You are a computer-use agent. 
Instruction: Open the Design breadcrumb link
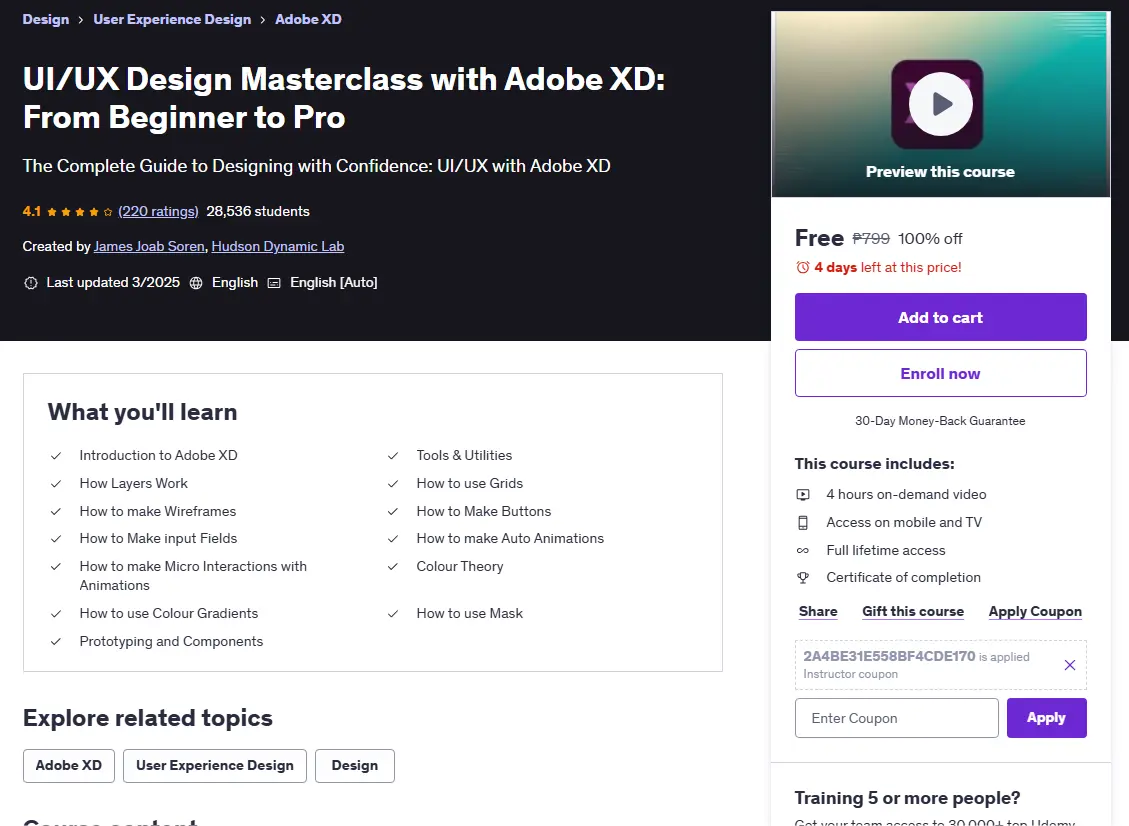point(45,19)
